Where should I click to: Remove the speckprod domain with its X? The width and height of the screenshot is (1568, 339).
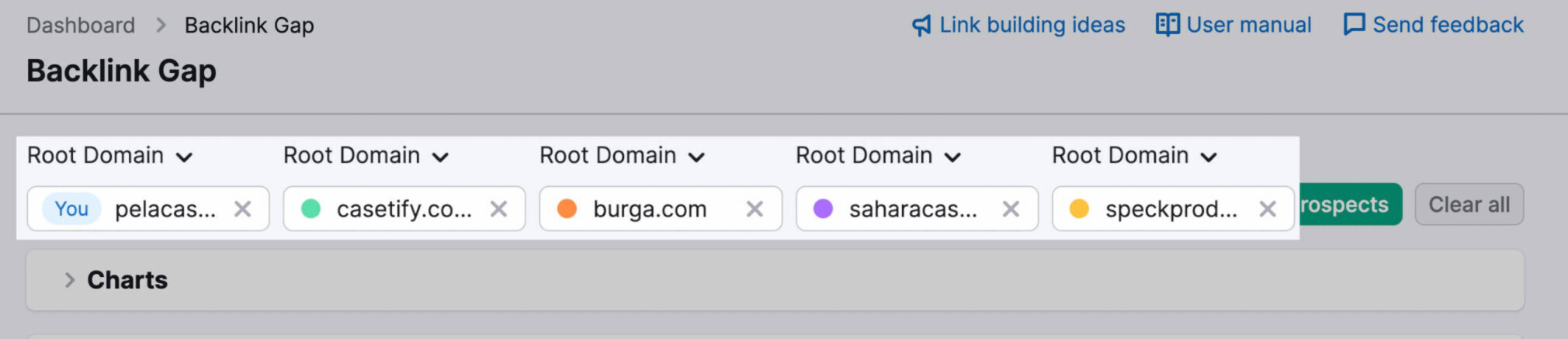(1268, 209)
